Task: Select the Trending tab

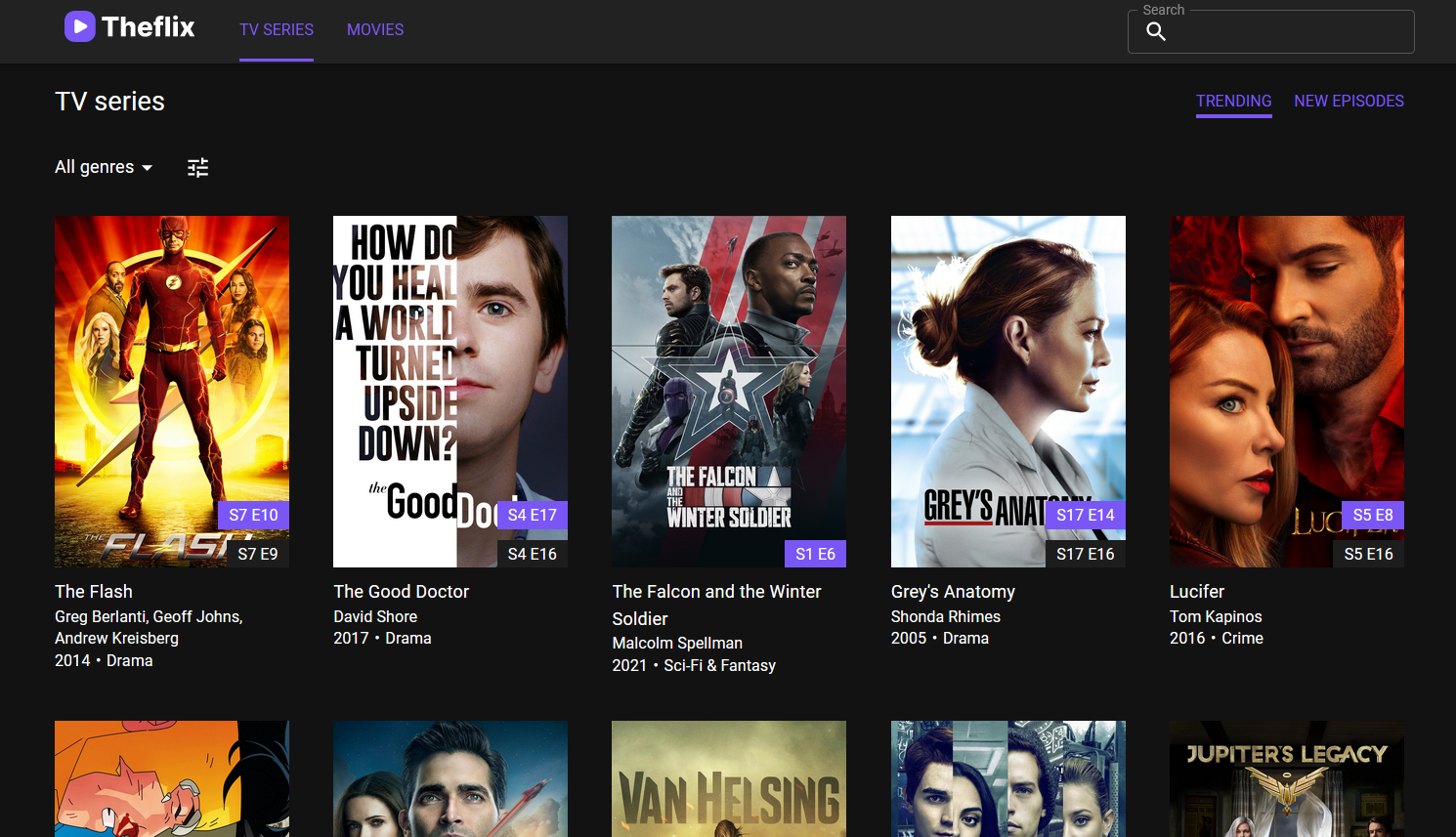Action: 1233,102
